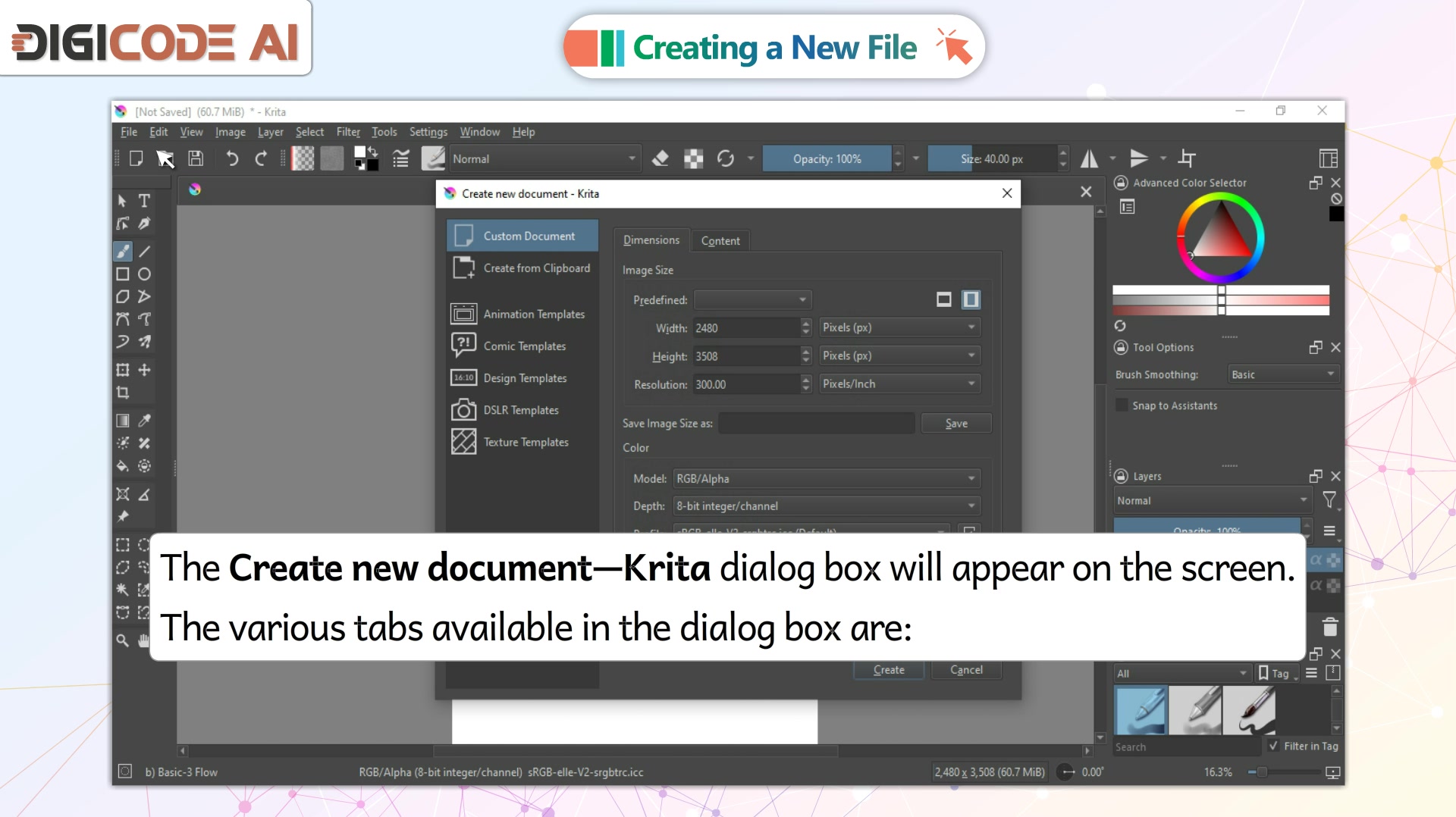The image size is (1456, 817).
Task: Select the Gradient tool
Action: pos(122,421)
